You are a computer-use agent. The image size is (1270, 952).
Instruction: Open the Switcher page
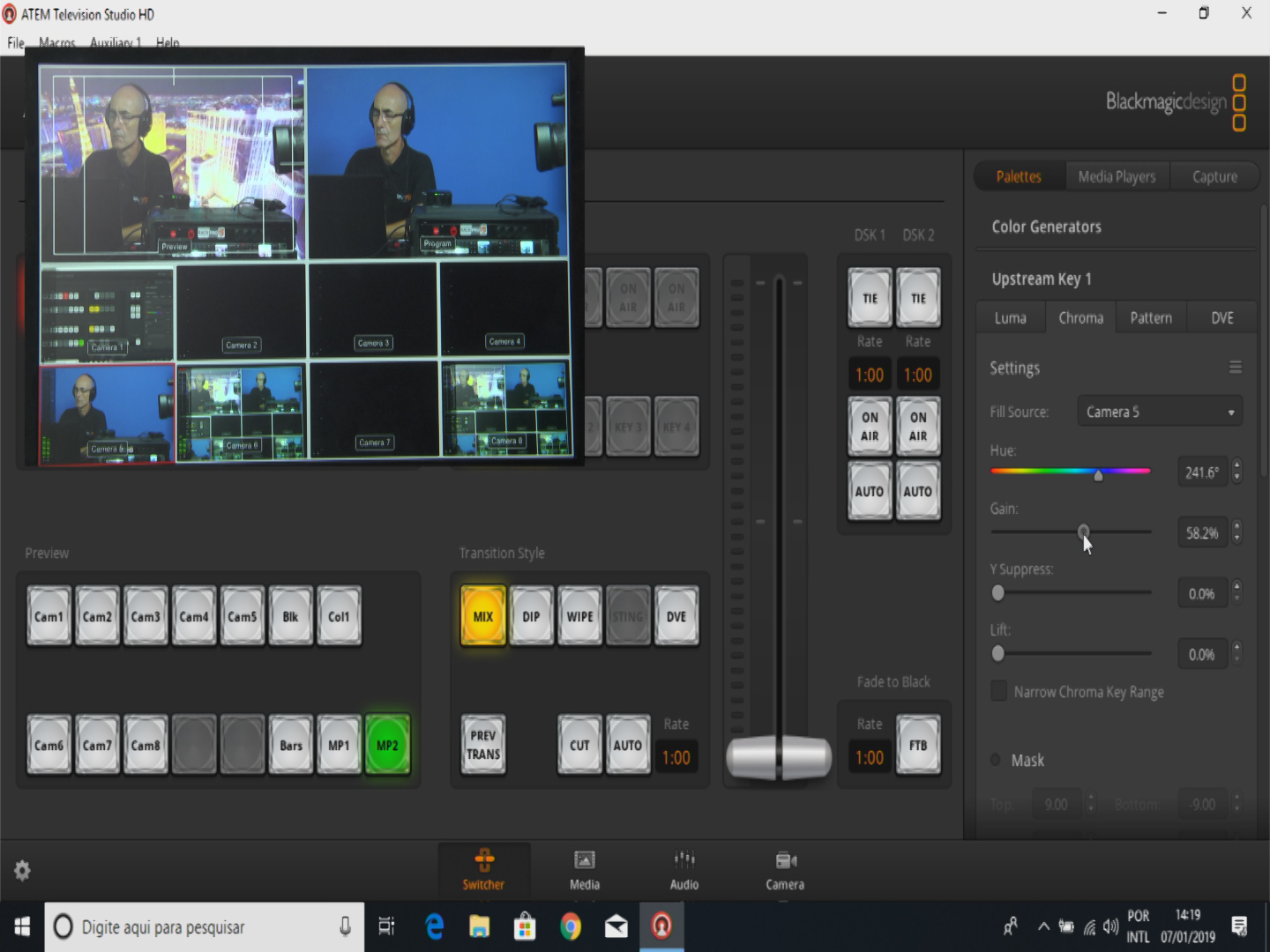tap(483, 870)
